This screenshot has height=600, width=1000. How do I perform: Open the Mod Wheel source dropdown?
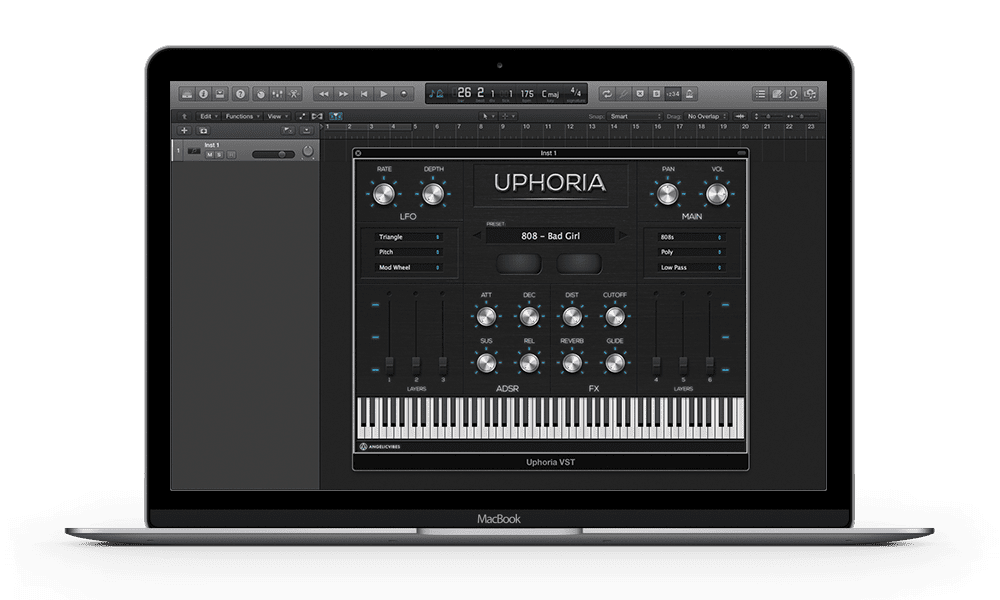(409, 268)
